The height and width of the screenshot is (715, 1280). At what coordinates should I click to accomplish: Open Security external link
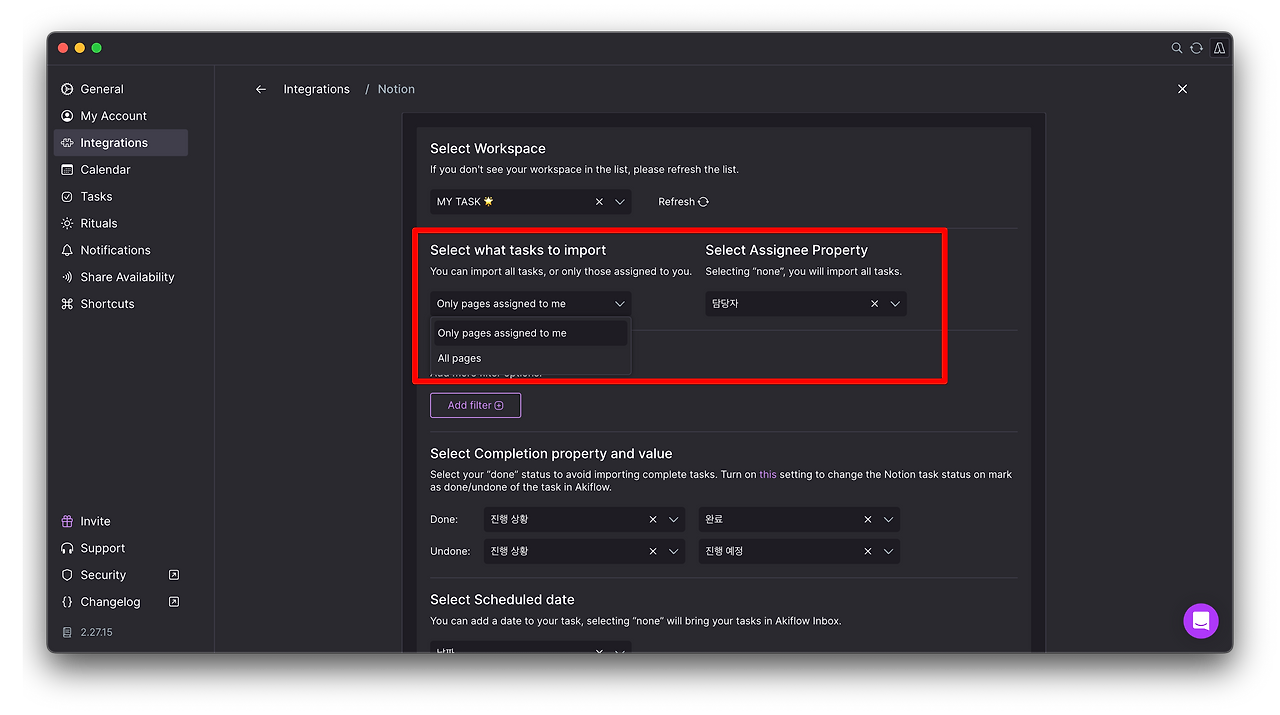coord(121,575)
